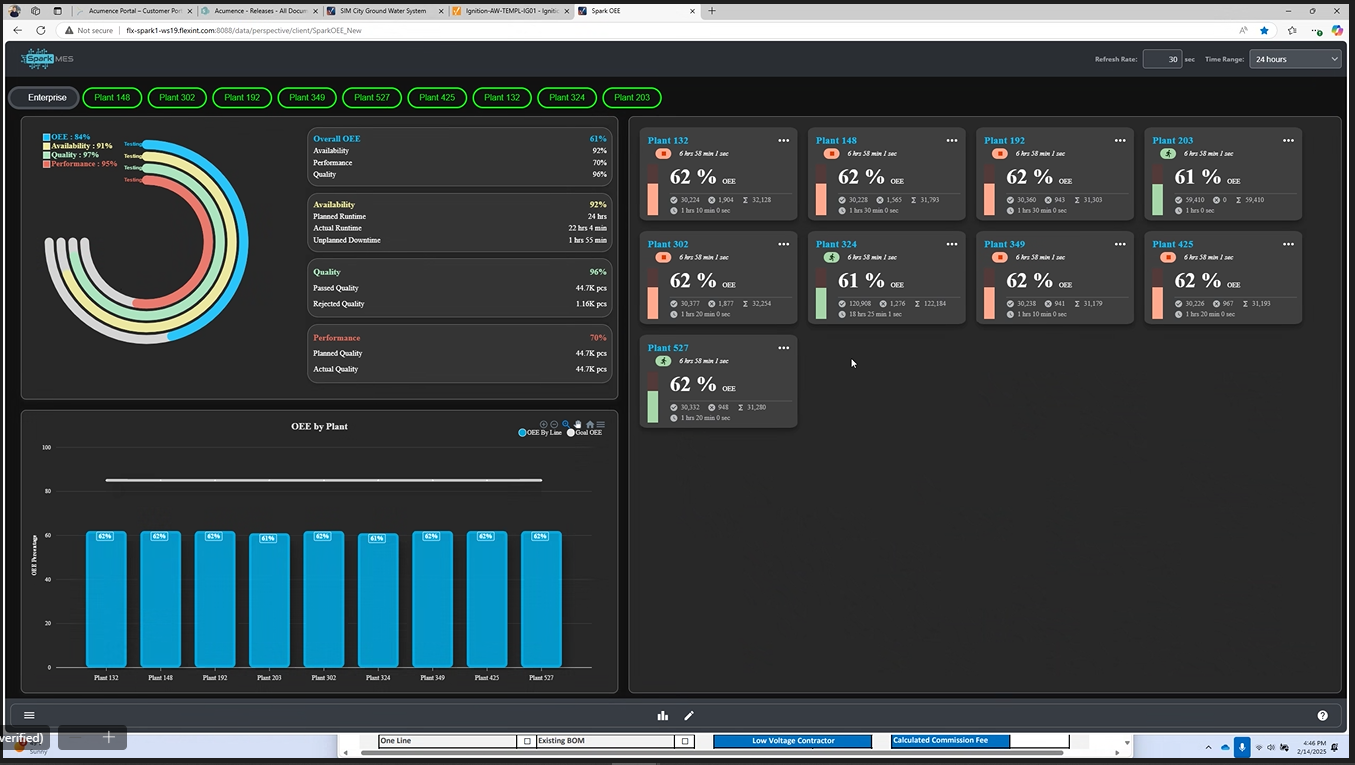
Task: Open the OEE chart hamburger menu
Action: click(x=600, y=425)
